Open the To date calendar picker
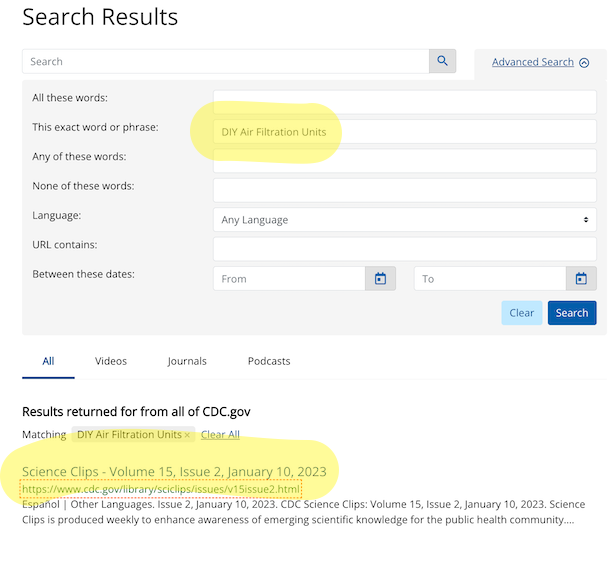This screenshot has height=582, width=610. coord(581,279)
